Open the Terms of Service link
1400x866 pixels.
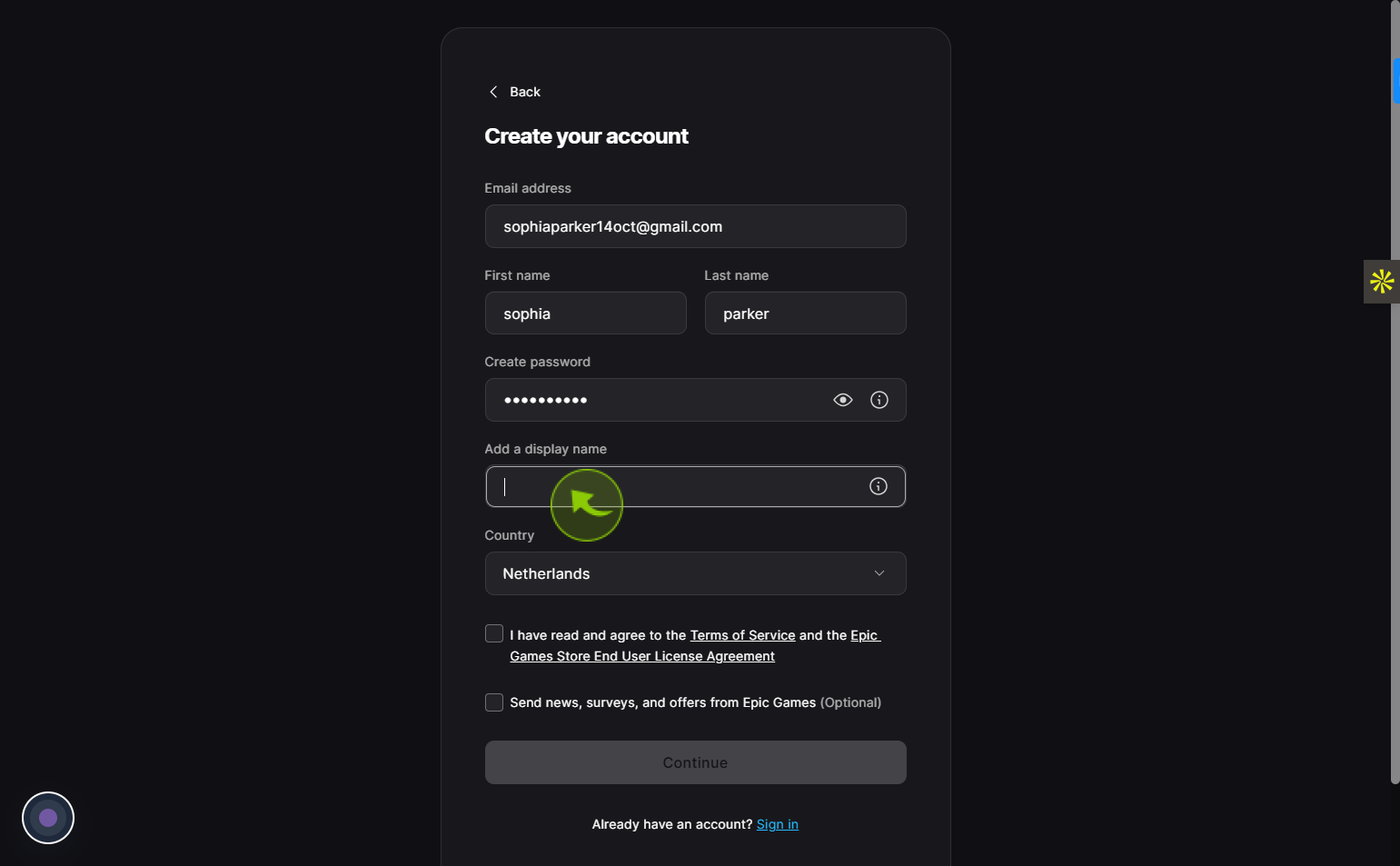click(x=742, y=635)
